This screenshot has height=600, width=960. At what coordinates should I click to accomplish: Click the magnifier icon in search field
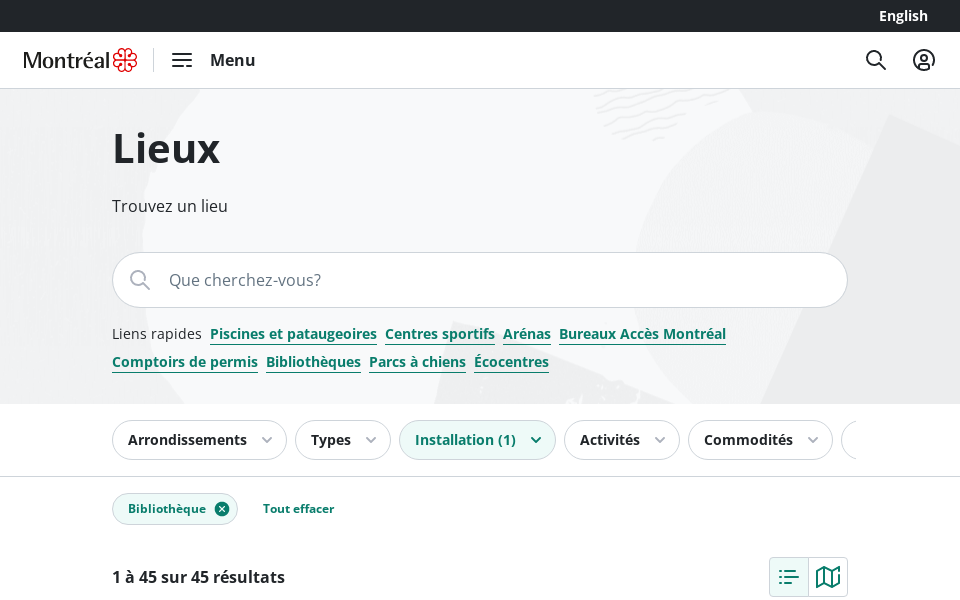(140, 280)
